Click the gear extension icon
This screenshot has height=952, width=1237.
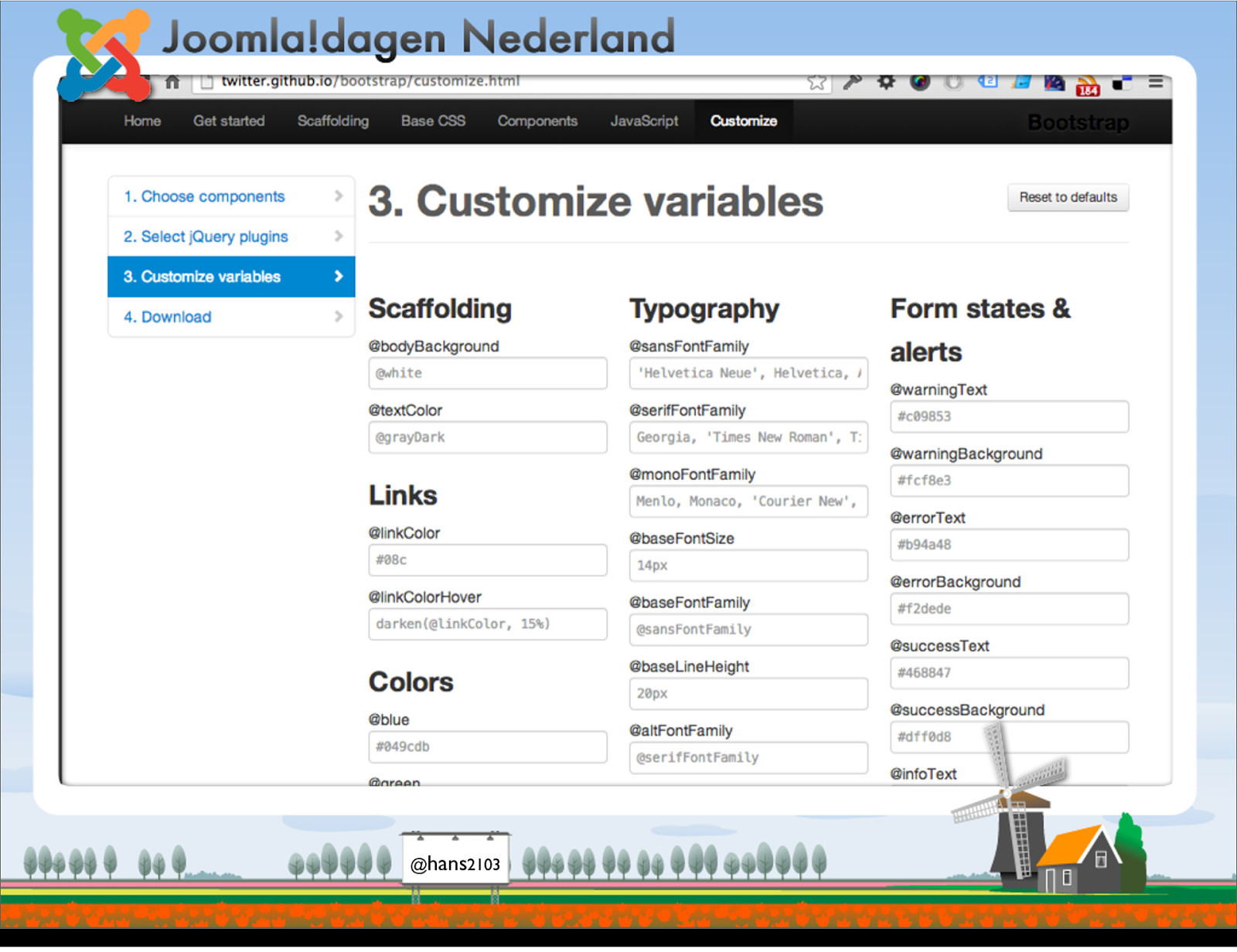pyautogui.click(x=886, y=81)
